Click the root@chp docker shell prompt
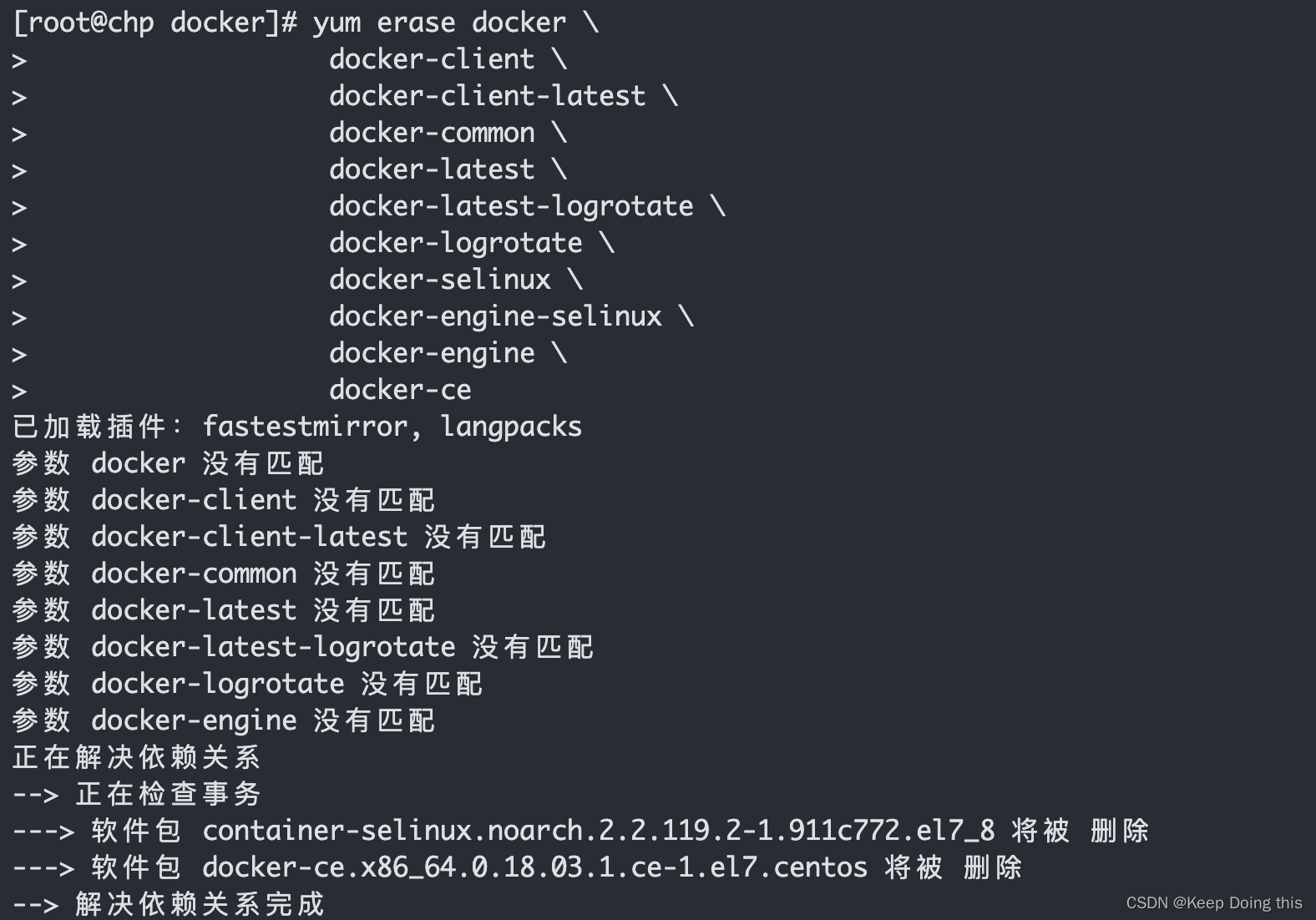The height and width of the screenshot is (920, 1316). tap(154, 23)
